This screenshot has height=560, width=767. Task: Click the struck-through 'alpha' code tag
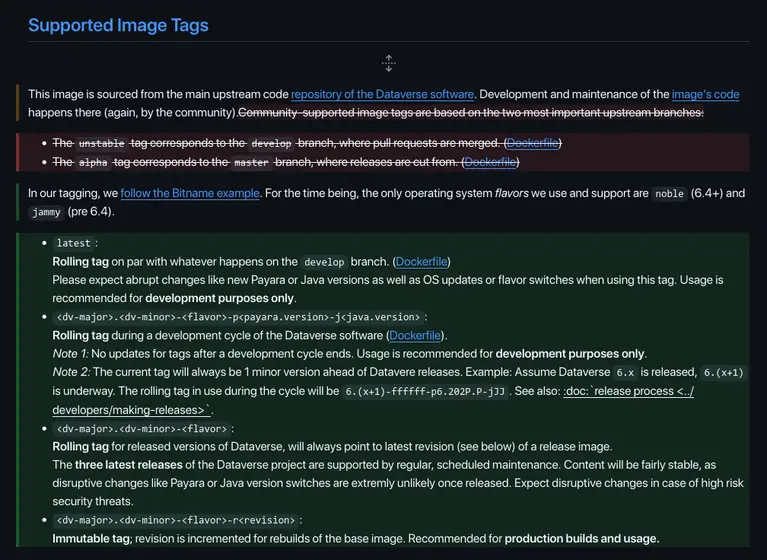point(94,162)
